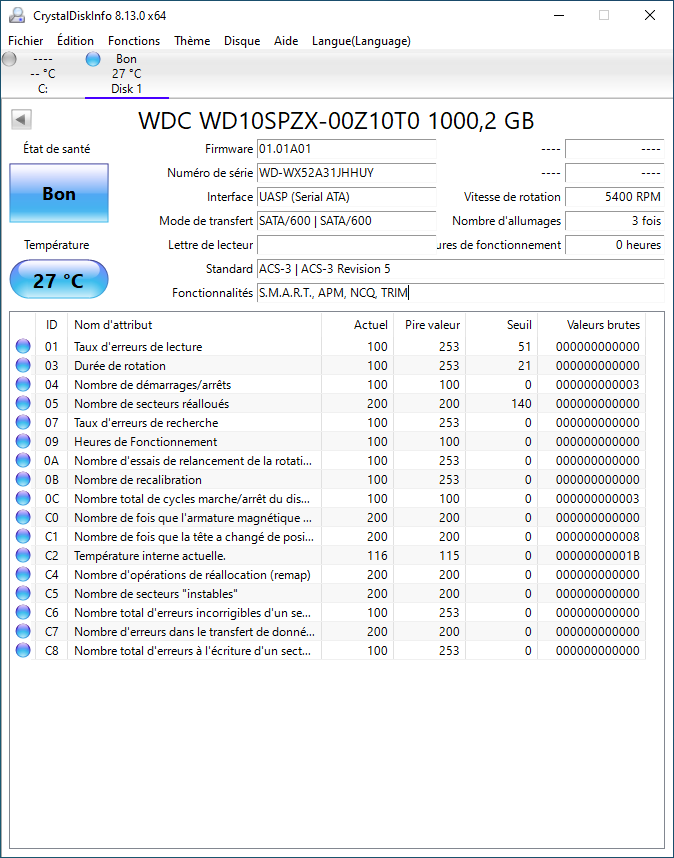Select the Nombre de secteurs réalloués row
The image size is (674, 858).
tap(328, 403)
